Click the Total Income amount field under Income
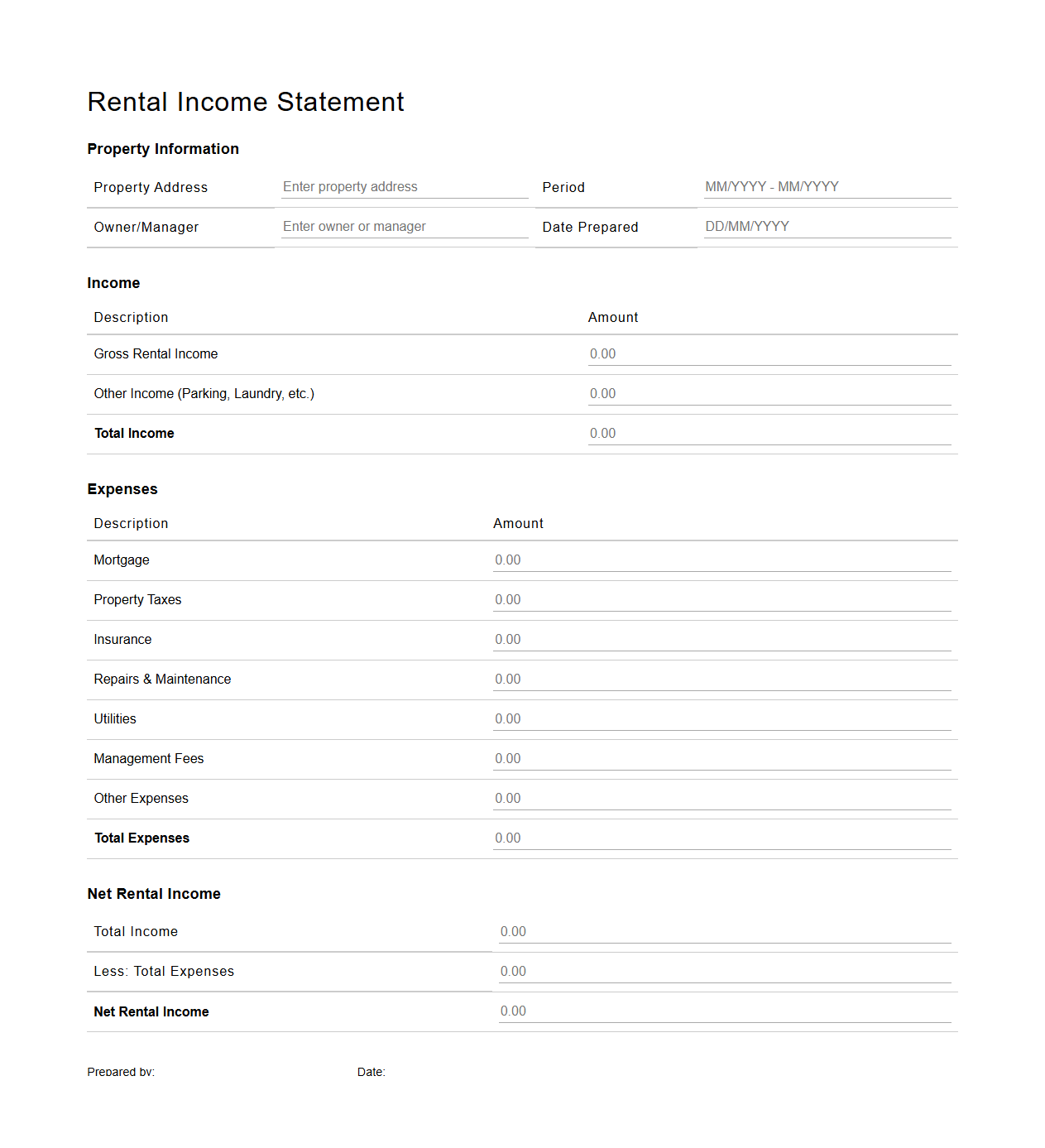The image size is (1045, 1148). point(769,433)
